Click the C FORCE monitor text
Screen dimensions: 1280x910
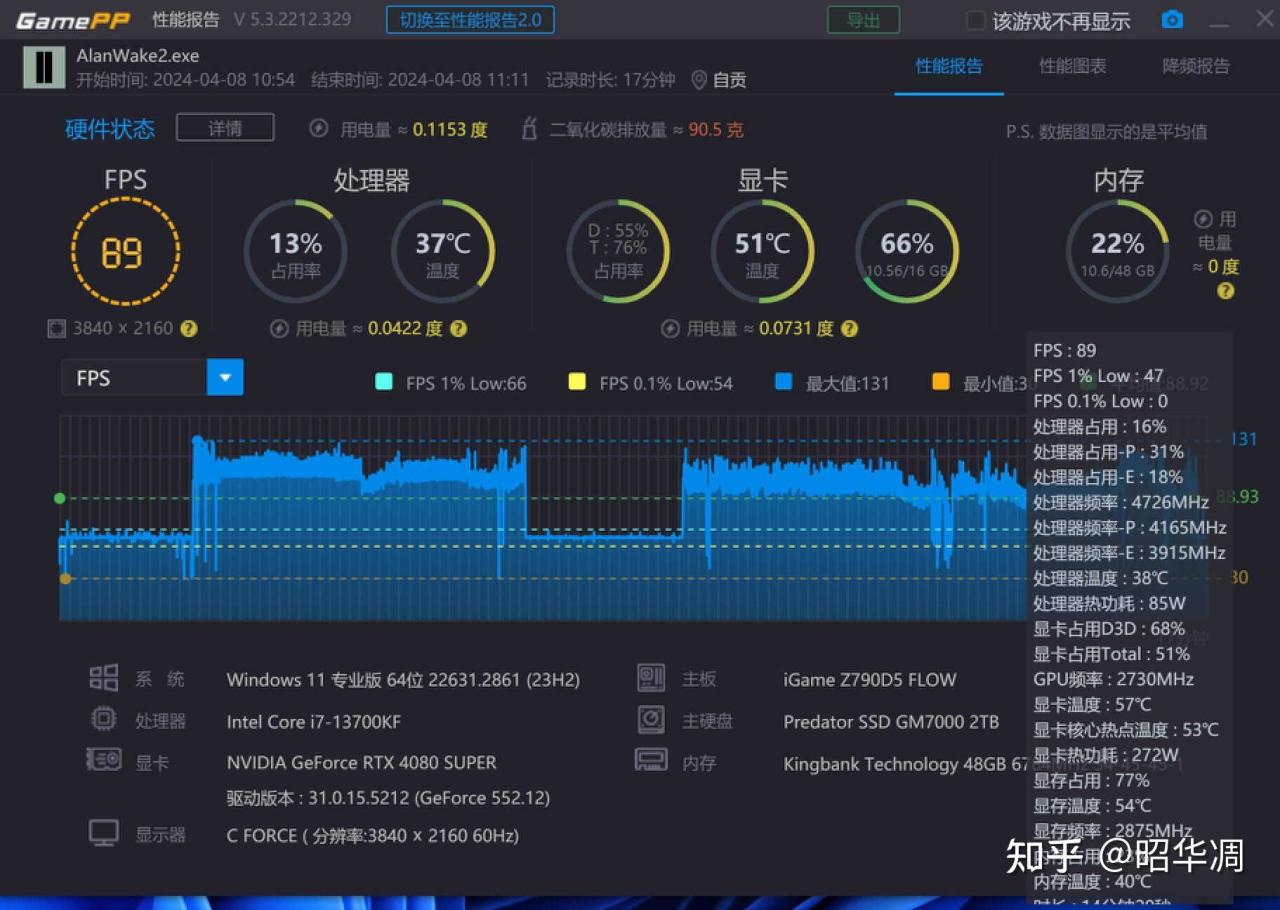point(373,835)
